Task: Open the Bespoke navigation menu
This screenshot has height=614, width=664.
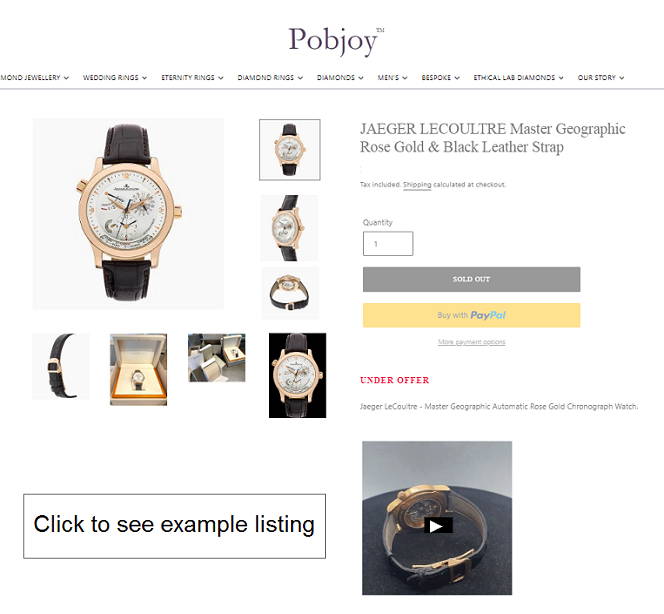Action: point(440,77)
